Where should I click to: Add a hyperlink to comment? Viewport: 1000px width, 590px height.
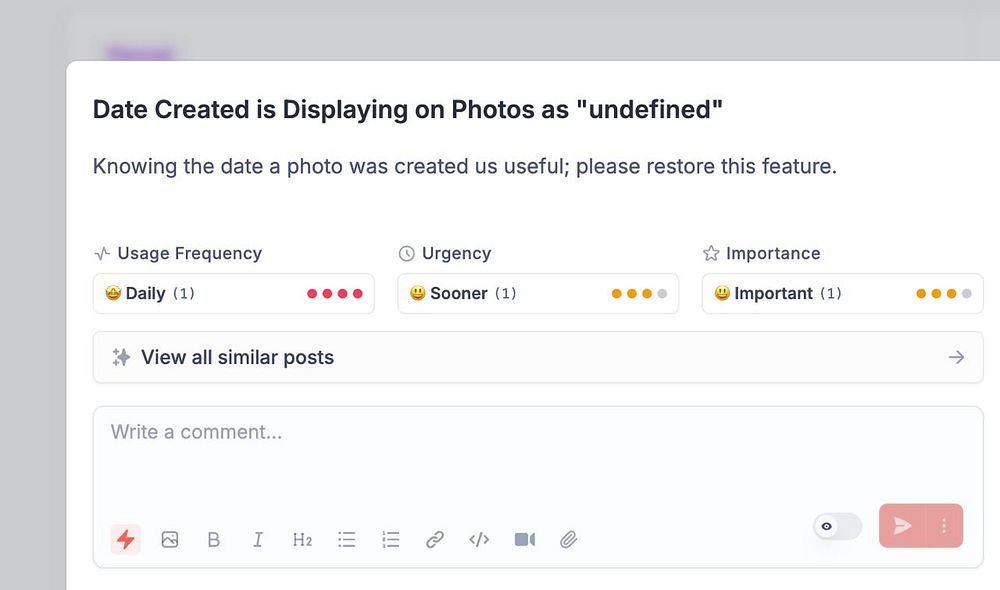point(435,540)
